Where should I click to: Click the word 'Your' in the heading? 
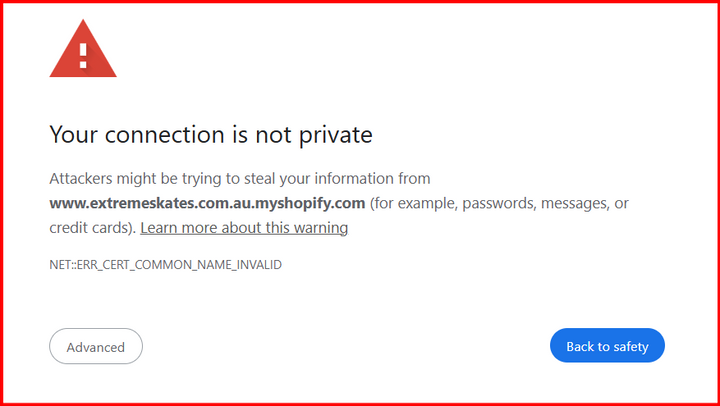(74, 134)
